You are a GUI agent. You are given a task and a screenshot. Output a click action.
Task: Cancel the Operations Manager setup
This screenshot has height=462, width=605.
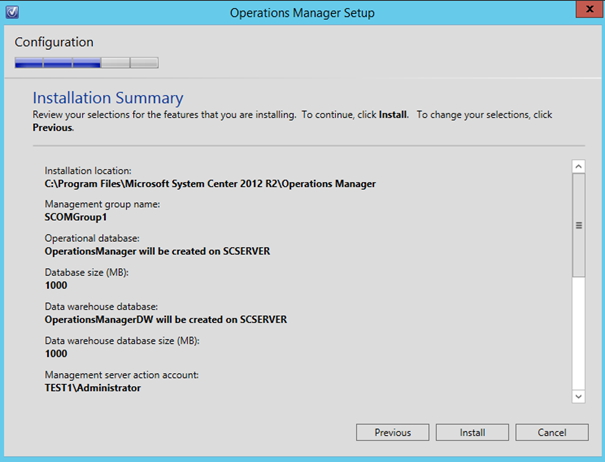click(x=552, y=432)
